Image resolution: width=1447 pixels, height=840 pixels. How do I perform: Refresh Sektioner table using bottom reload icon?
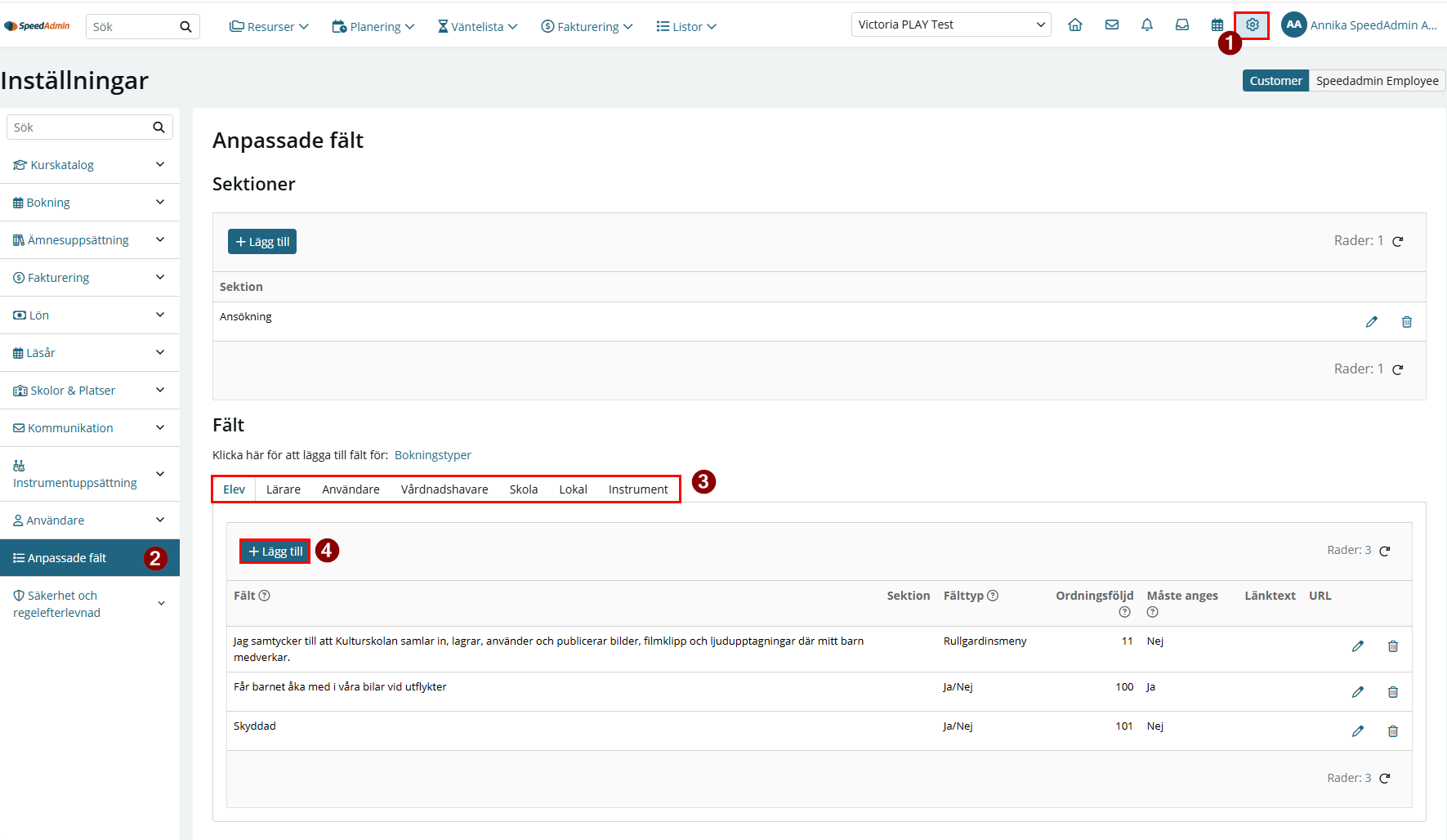tap(1398, 369)
